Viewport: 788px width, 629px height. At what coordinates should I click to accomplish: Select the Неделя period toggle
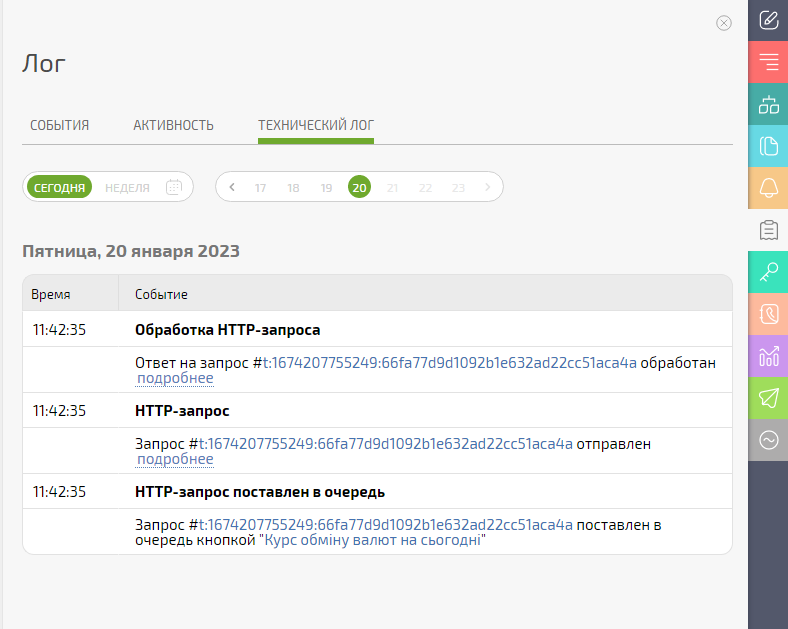(x=127, y=188)
